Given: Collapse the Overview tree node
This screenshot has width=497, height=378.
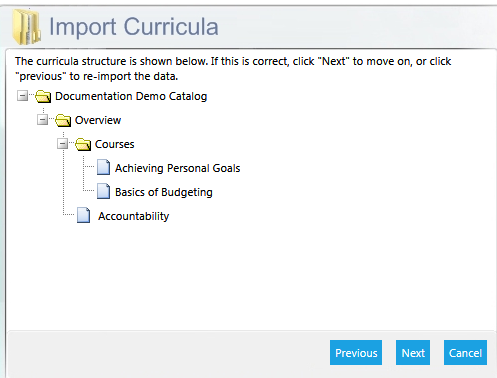Looking at the screenshot, I should click(42, 120).
